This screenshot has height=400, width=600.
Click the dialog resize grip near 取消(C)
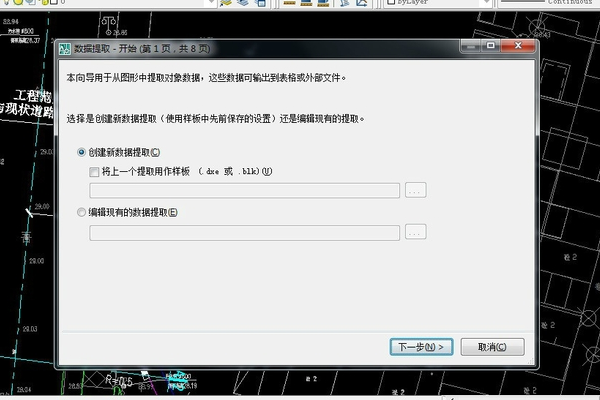(x=530, y=361)
